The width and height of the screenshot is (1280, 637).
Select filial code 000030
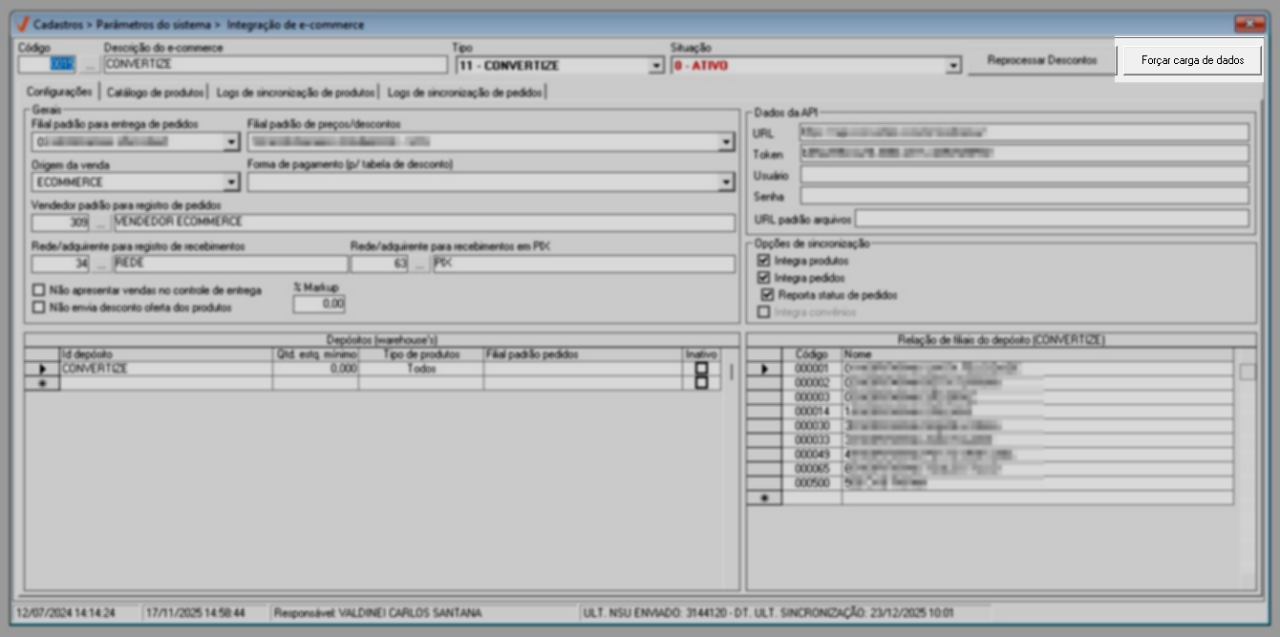(812, 425)
